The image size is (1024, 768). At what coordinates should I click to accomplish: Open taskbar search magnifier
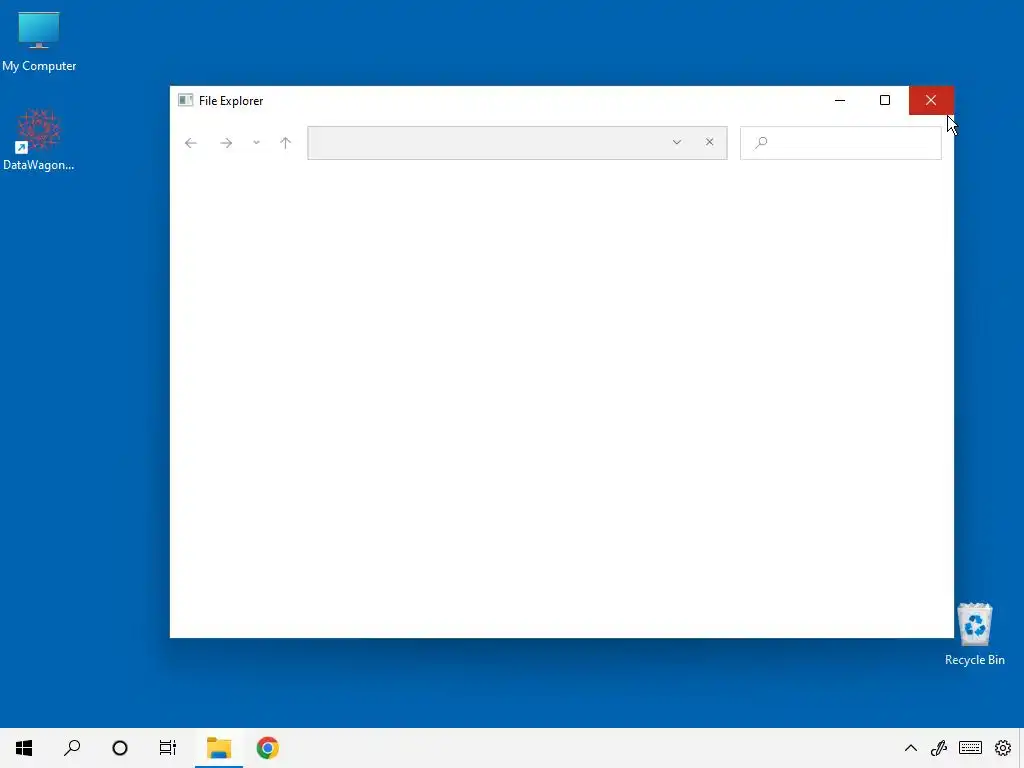[x=72, y=748]
